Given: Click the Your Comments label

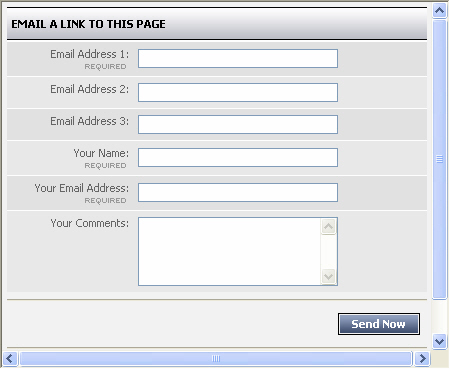Looking at the screenshot, I should point(90,223).
